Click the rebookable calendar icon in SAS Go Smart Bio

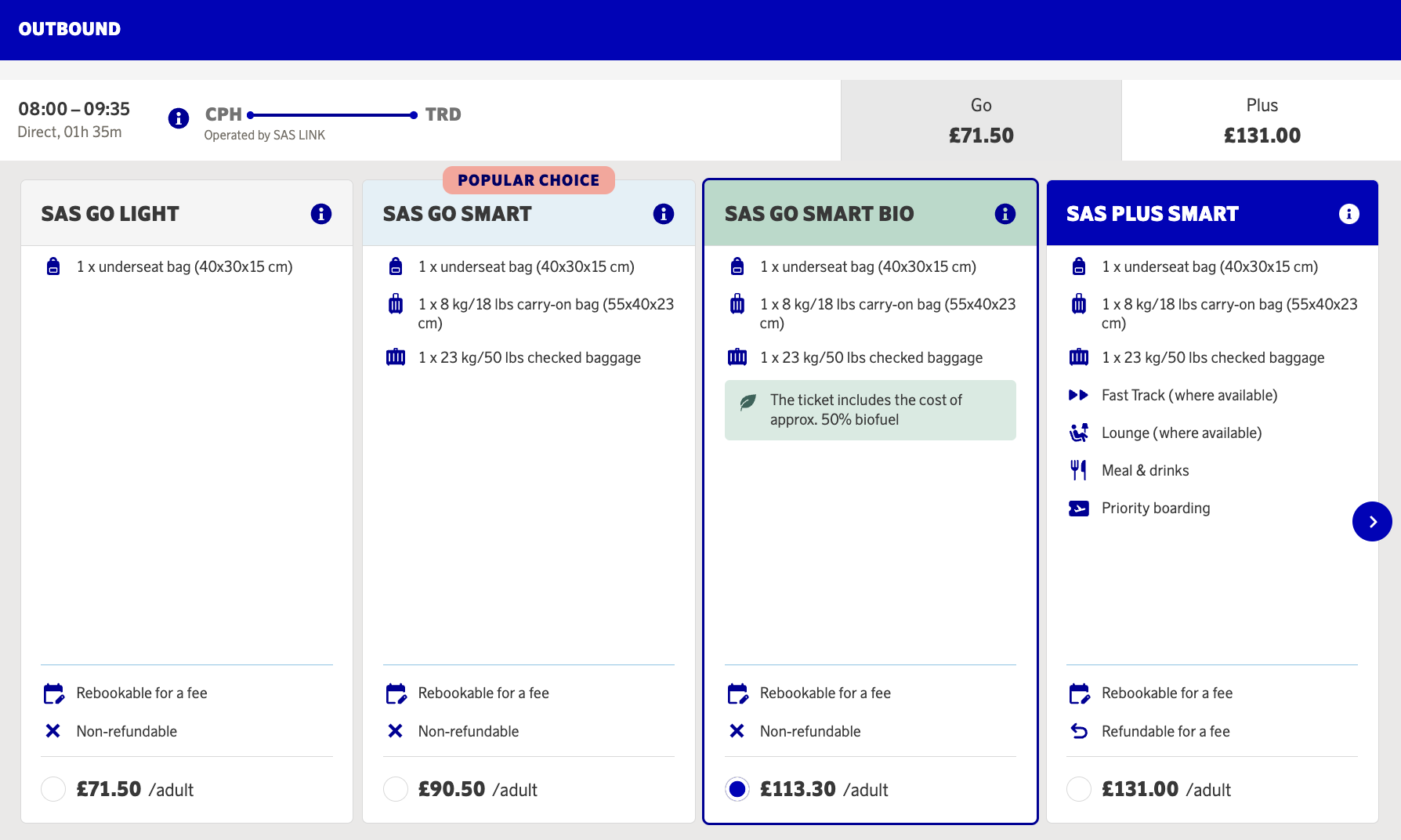tap(737, 693)
